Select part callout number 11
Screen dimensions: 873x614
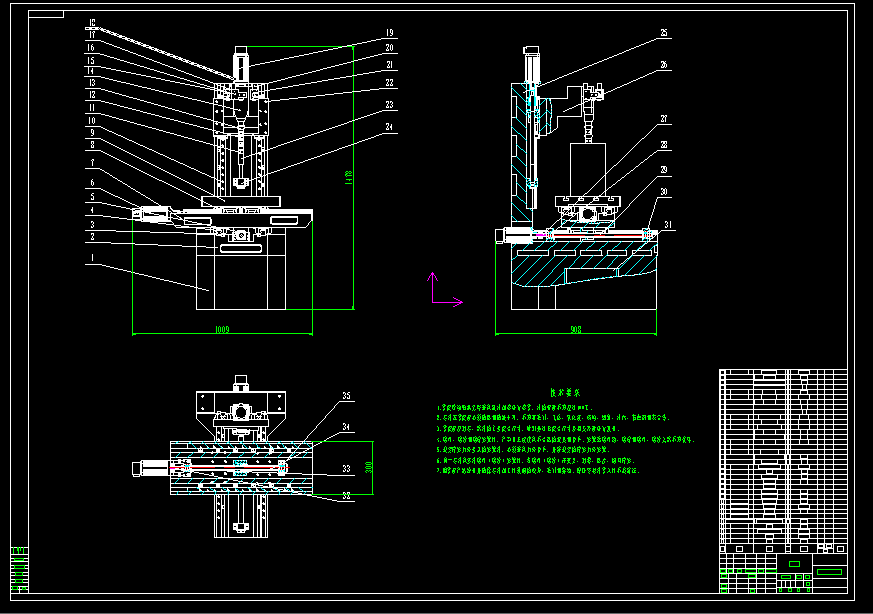(x=92, y=107)
